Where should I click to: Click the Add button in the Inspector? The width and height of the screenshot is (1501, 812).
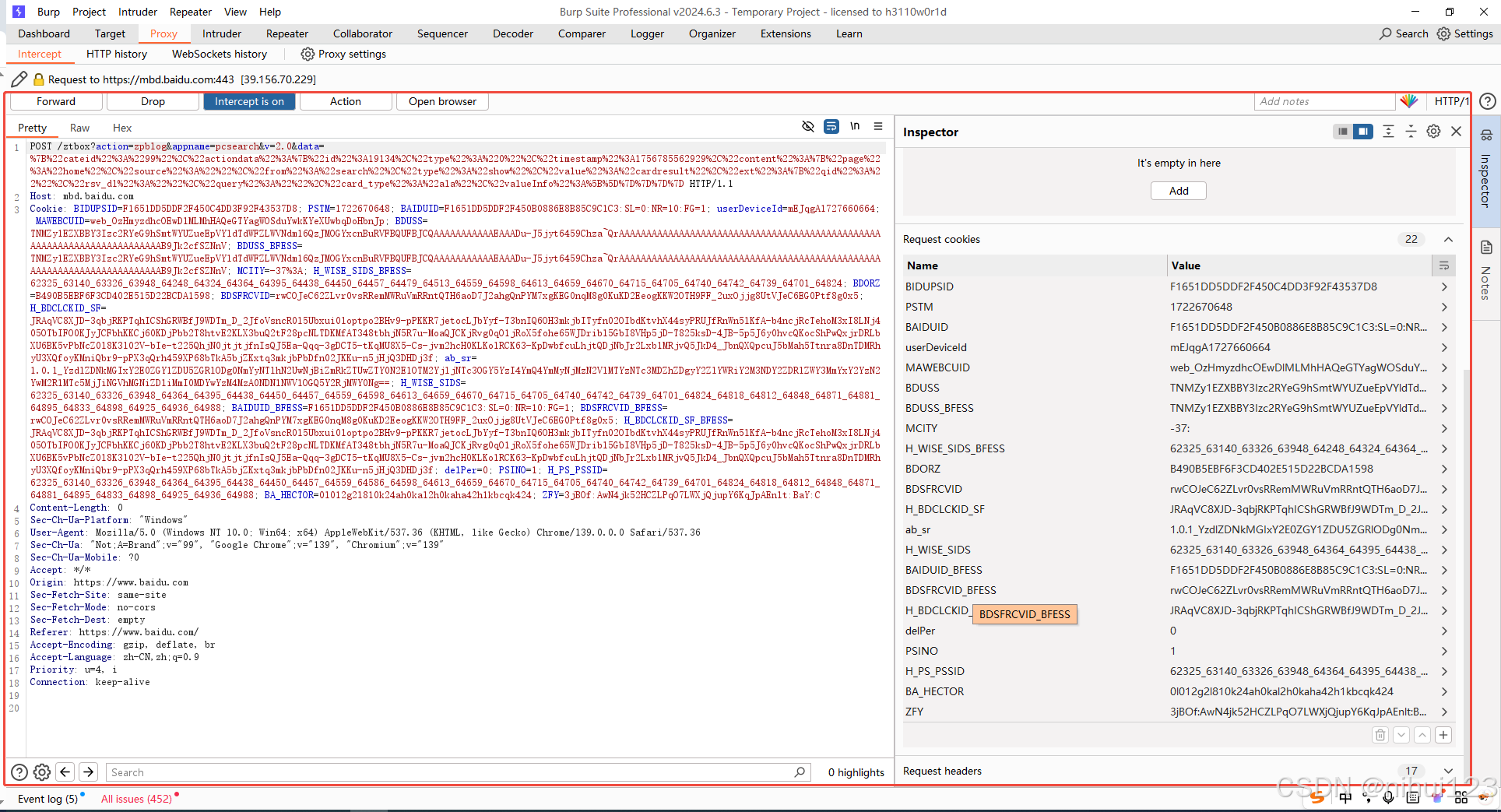coord(1179,191)
